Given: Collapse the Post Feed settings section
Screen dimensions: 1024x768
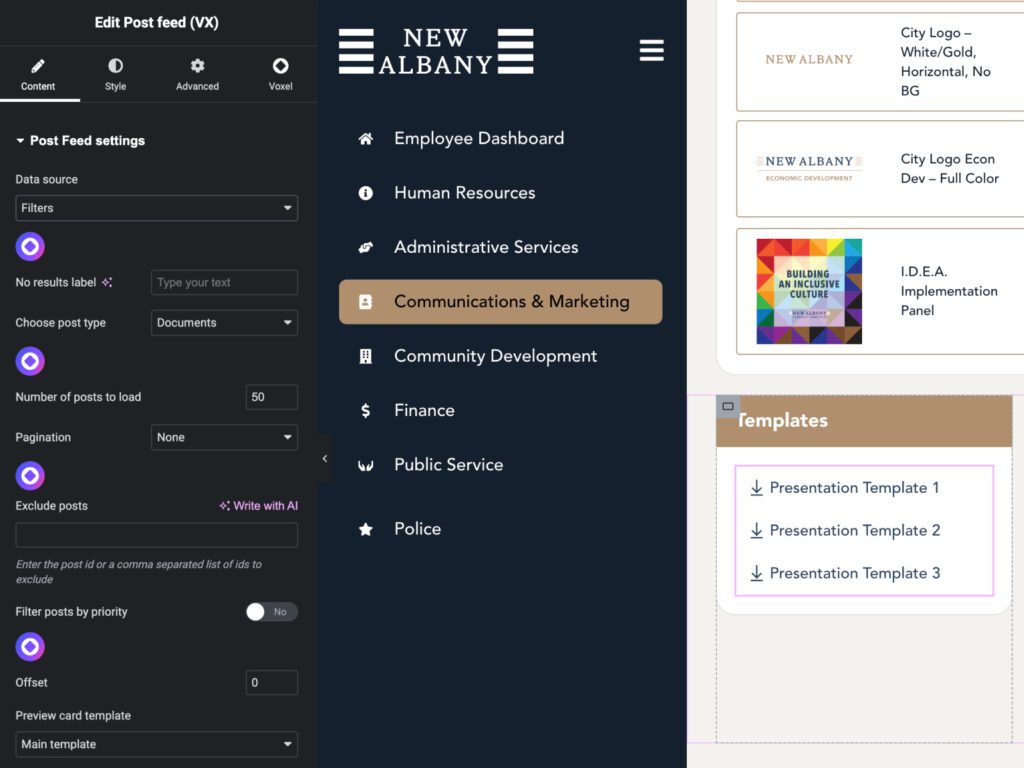Looking at the screenshot, I should [80, 140].
